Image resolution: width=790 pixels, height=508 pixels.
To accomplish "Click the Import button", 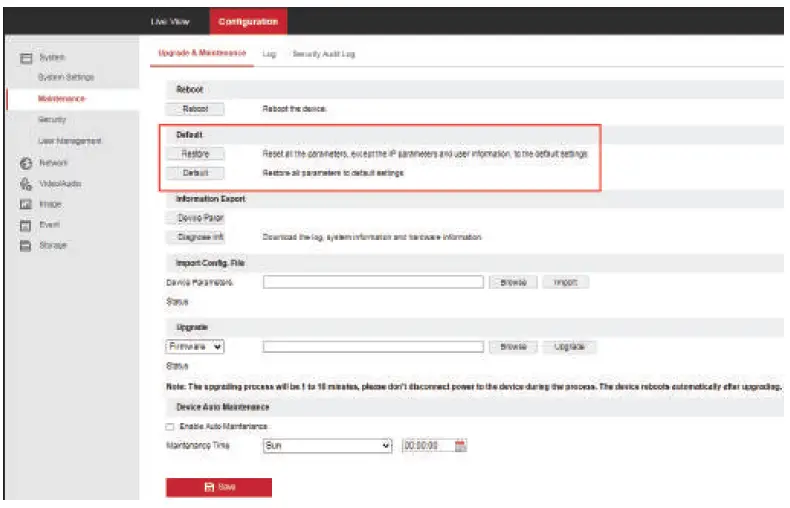I will [x=565, y=283].
